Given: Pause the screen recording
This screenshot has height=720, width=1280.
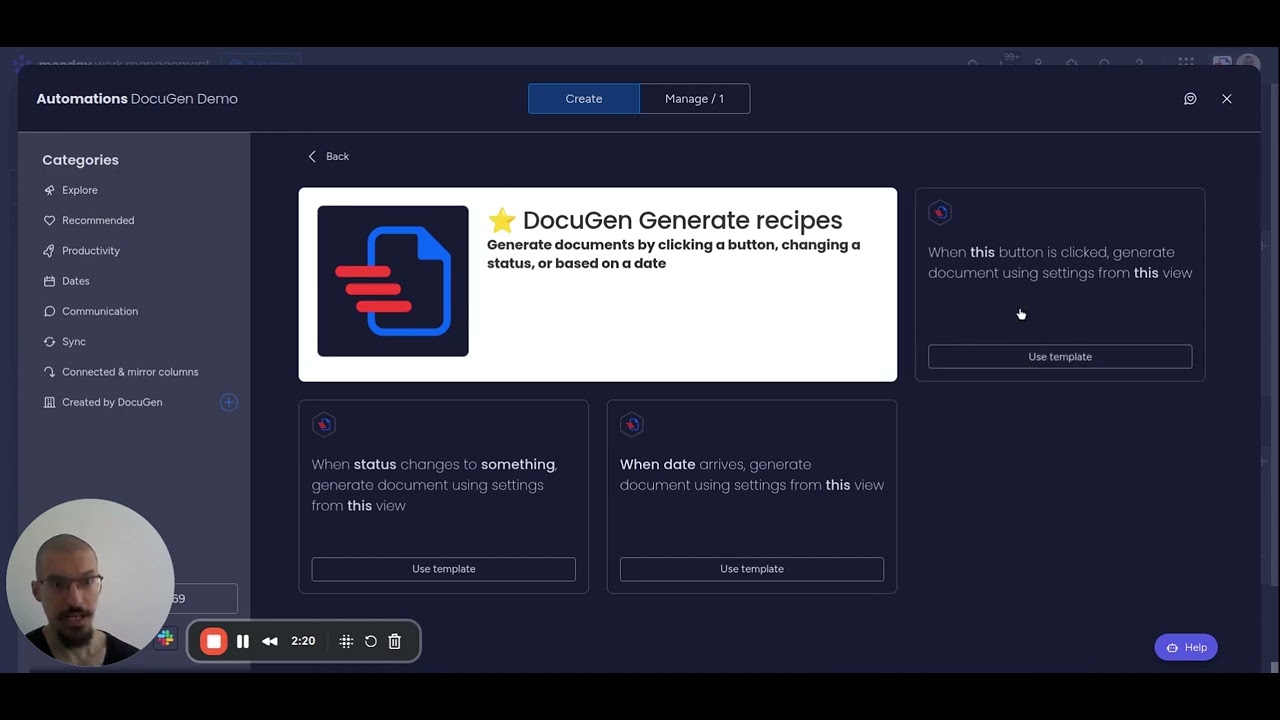Looking at the screenshot, I should (243, 642).
